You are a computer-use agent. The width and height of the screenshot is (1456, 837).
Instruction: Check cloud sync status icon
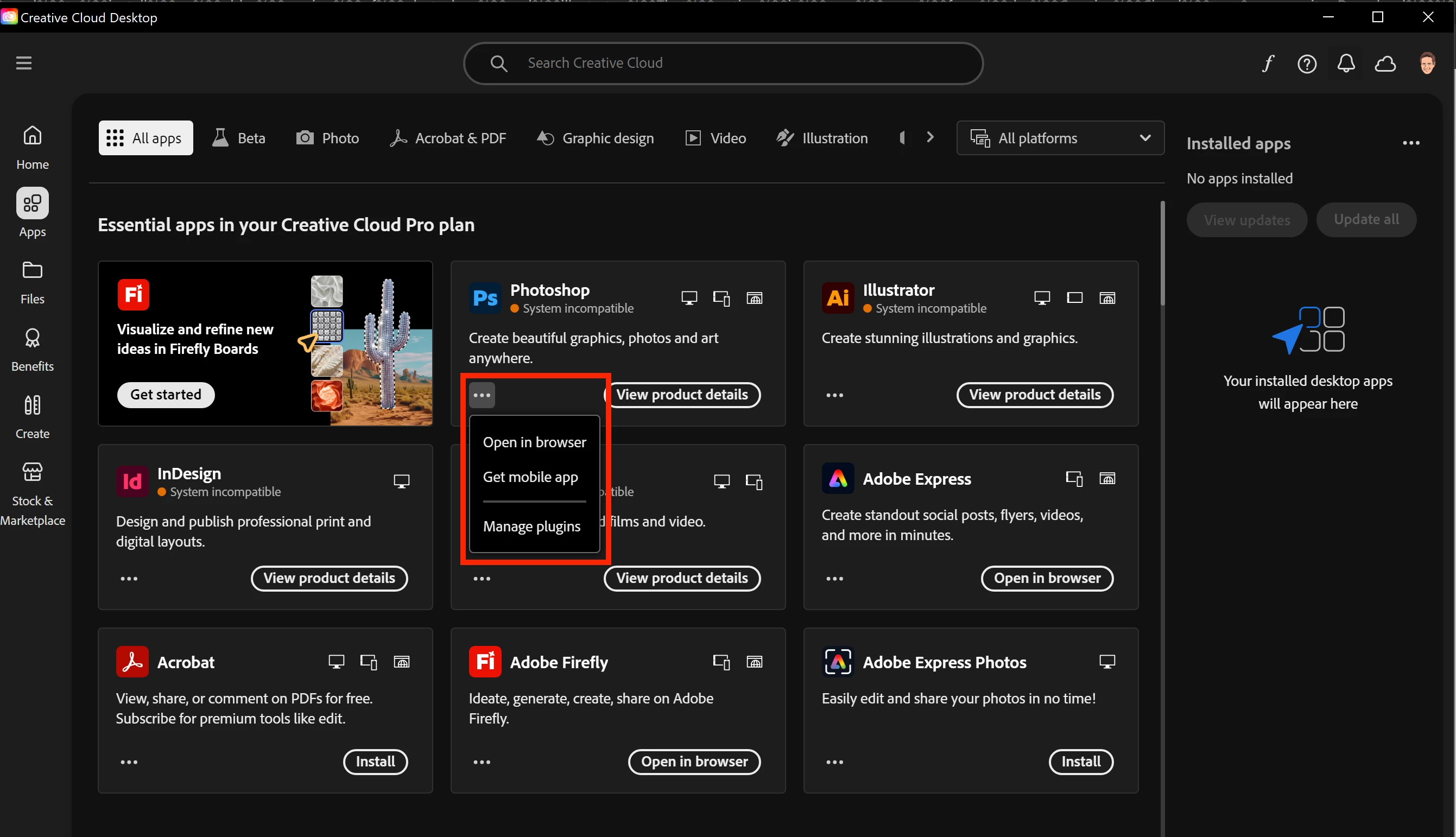click(x=1385, y=63)
